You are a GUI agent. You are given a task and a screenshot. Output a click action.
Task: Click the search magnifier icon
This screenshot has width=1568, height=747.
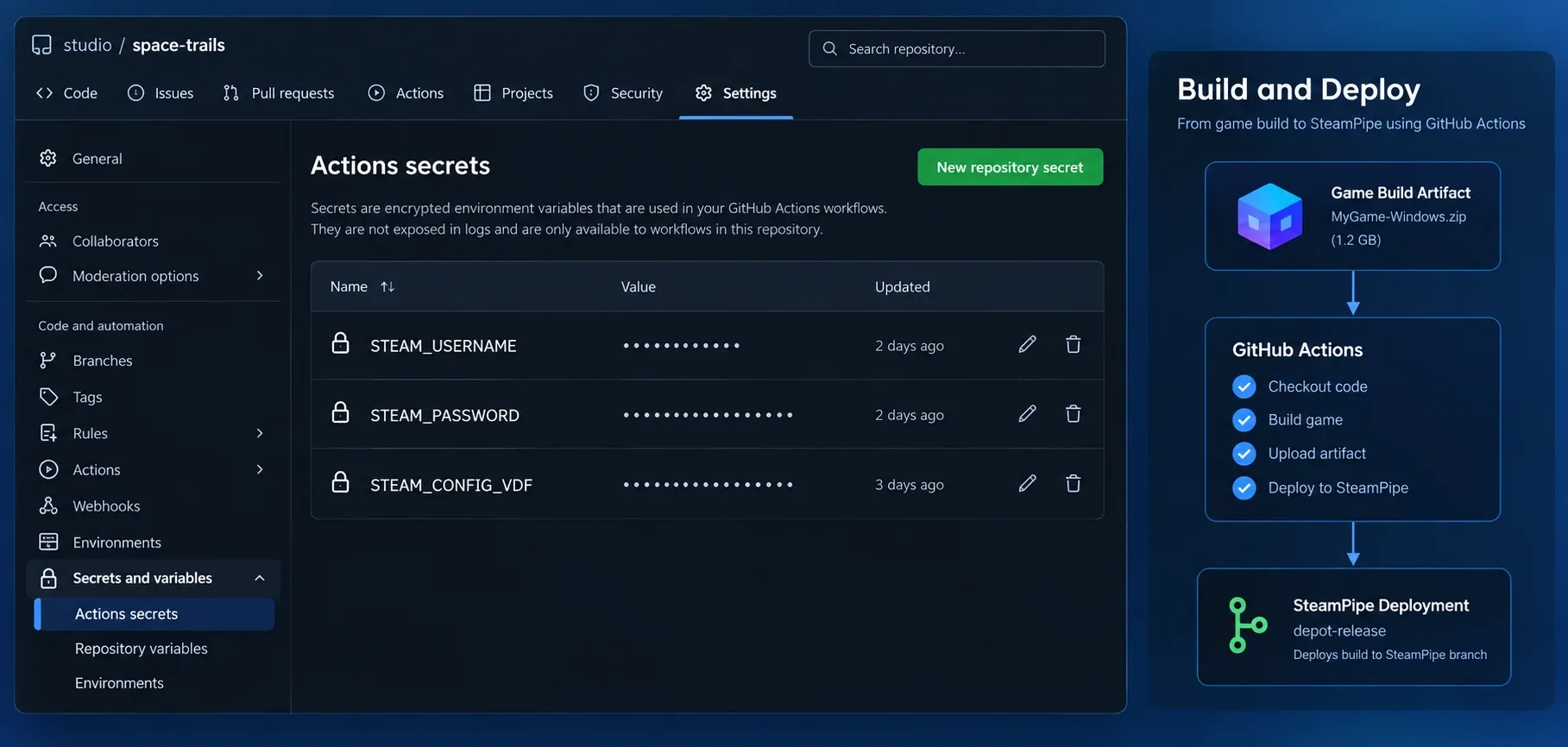click(829, 49)
